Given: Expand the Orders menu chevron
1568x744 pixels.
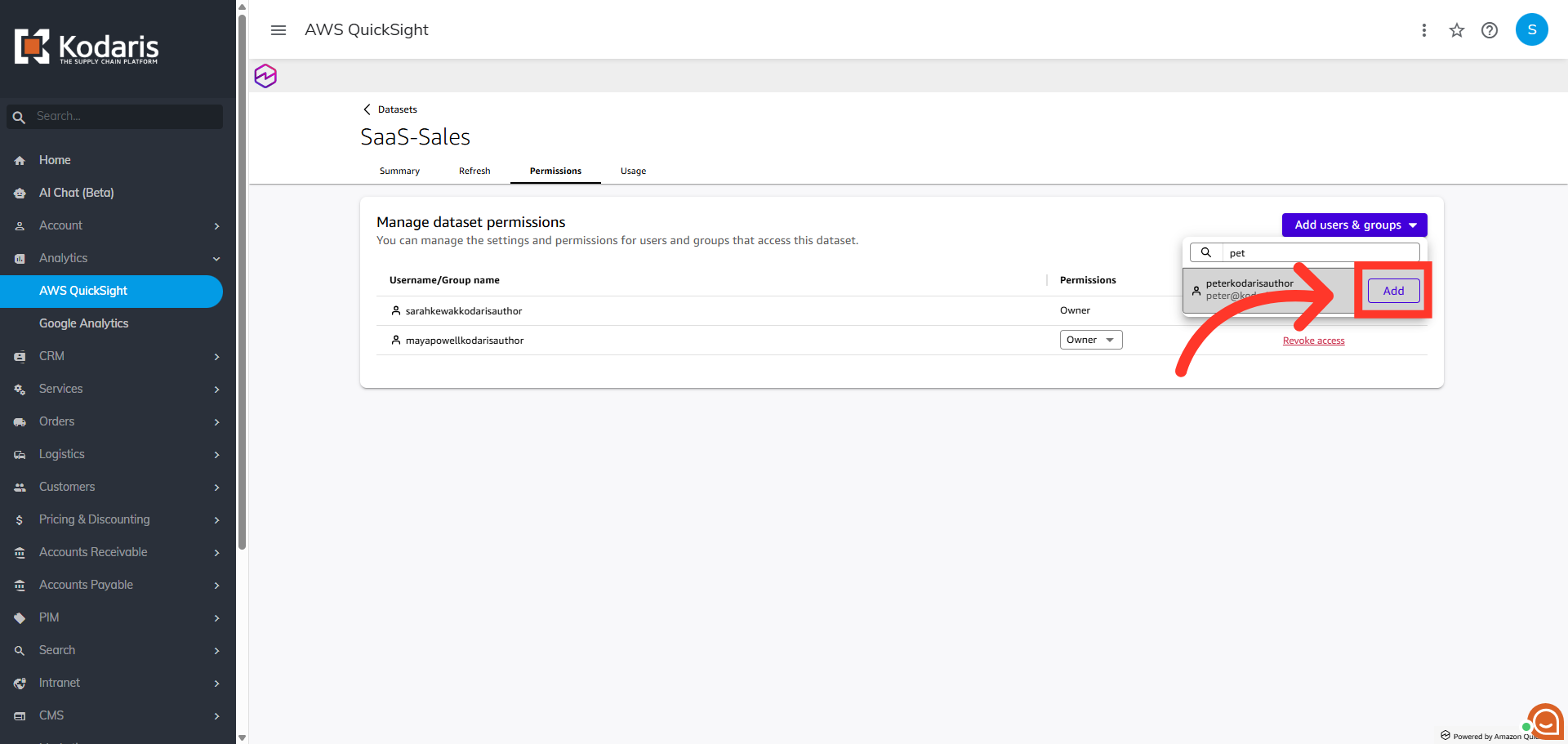Looking at the screenshot, I should pos(217,422).
